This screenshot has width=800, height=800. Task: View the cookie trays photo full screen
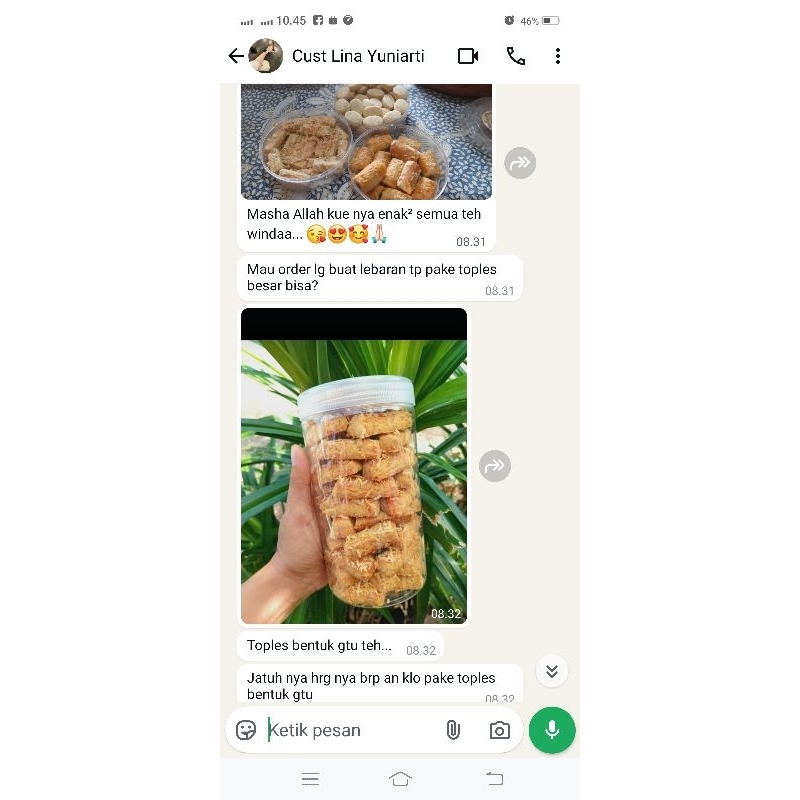pos(366,142)
